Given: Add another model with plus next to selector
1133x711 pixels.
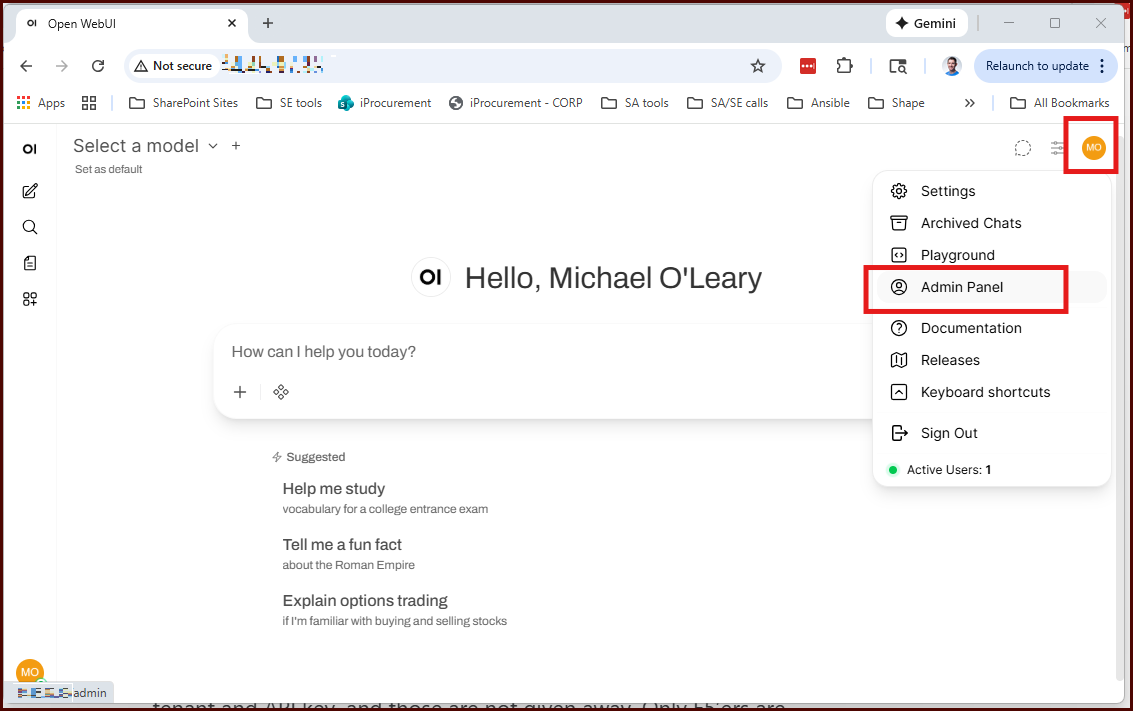Looking at the screenshot, I should tap(236, 146).
